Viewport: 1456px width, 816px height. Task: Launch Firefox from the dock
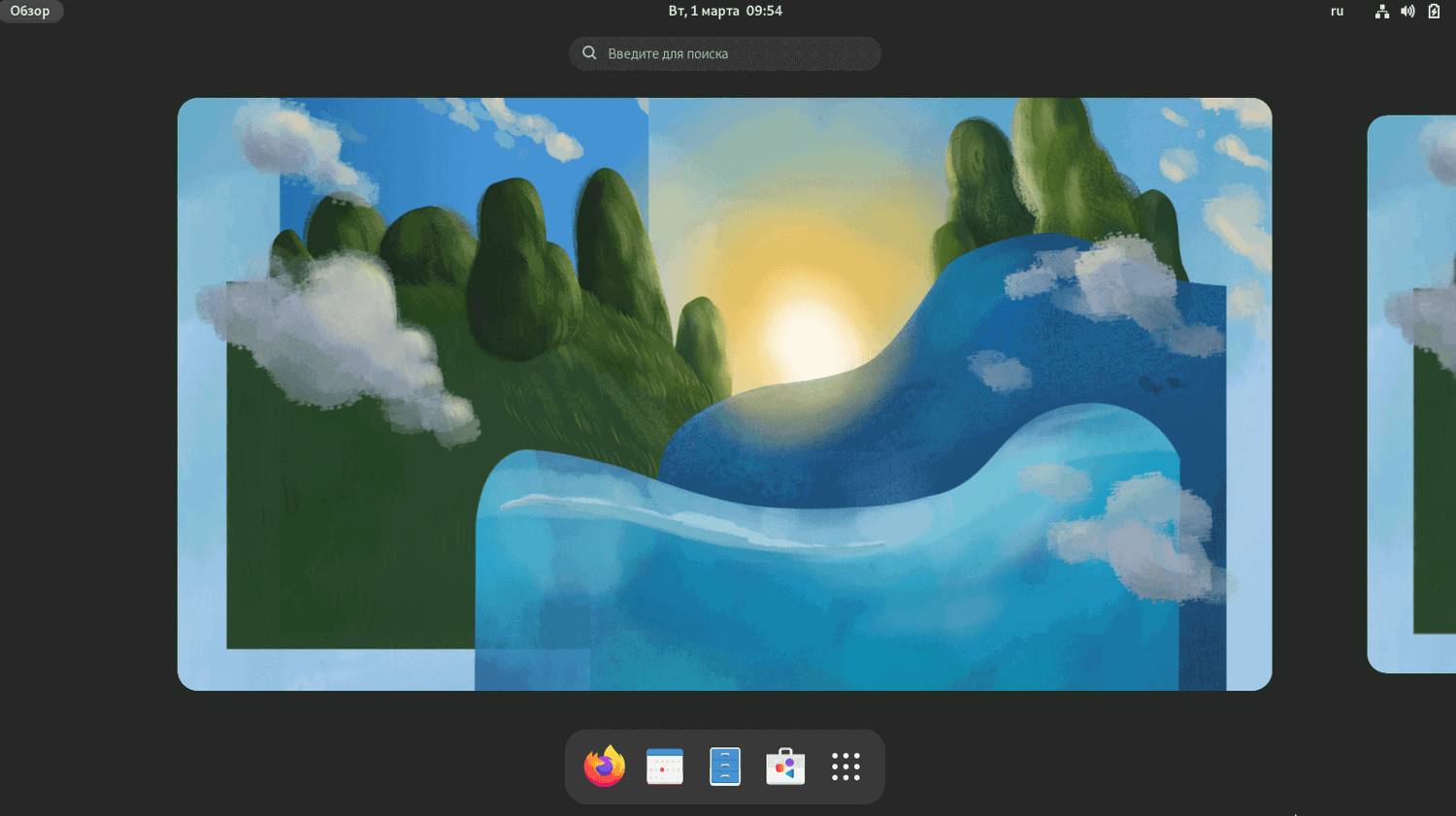coord(605,767)
